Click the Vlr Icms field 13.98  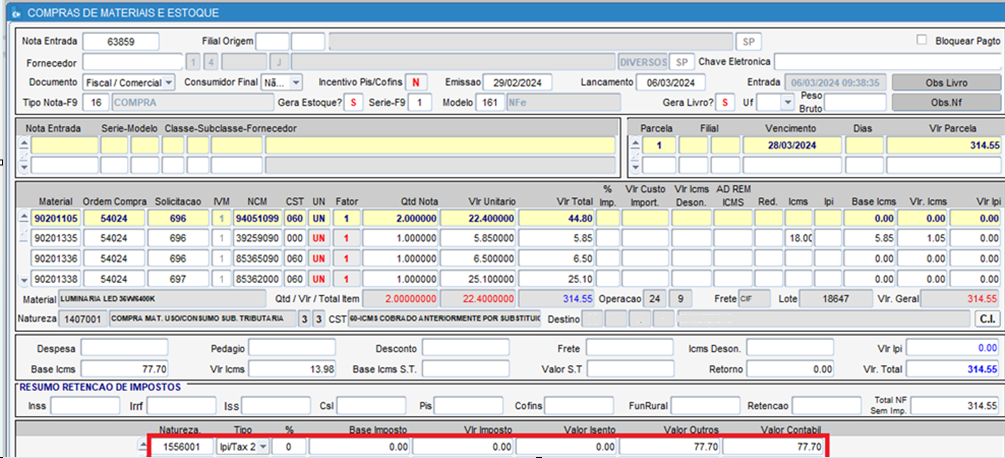tap(292, 369)
